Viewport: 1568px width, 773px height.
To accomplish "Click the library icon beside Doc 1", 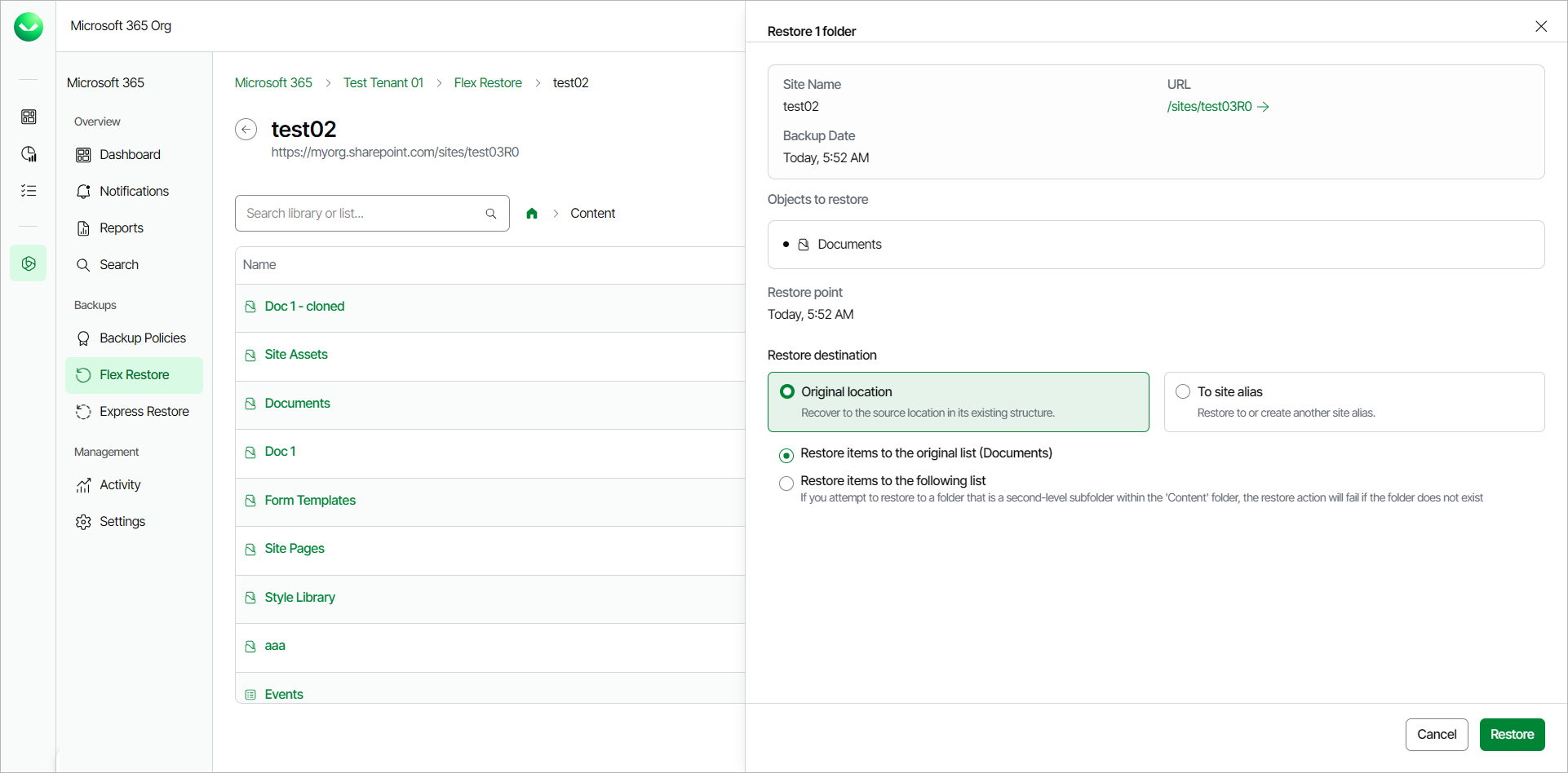I will pyautogui.click(x=250, y=453).
